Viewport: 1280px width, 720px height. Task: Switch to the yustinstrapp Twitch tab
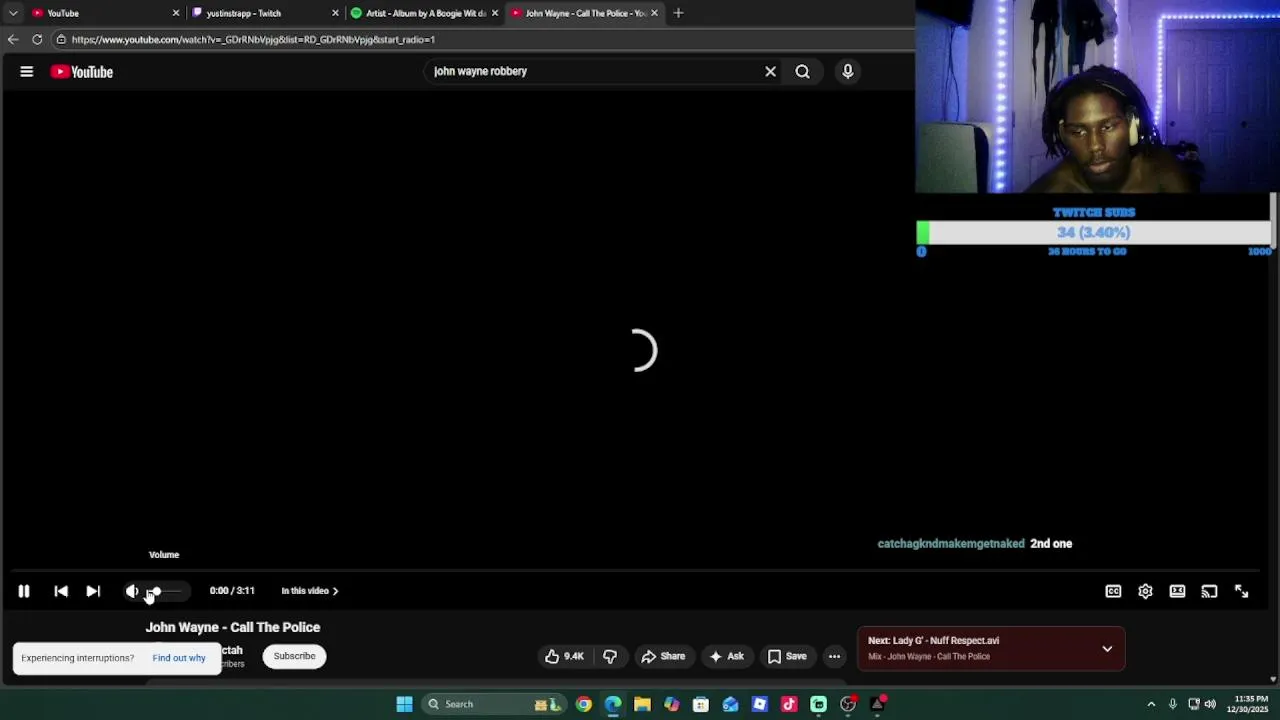coord(262,13)
